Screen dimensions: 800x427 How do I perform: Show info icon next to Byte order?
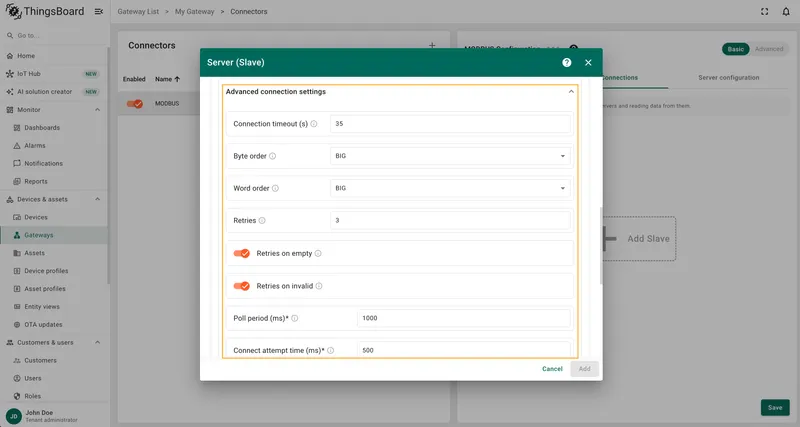[x=272, y=156]
